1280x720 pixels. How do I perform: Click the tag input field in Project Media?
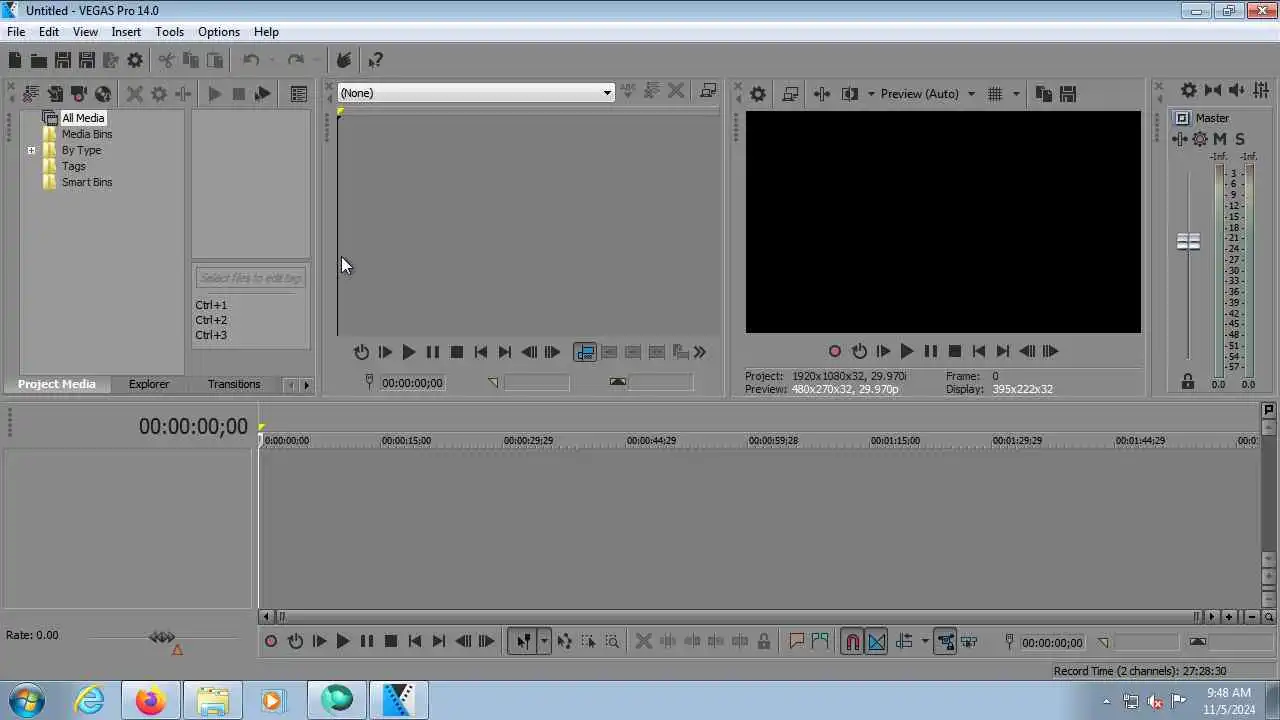[250, 278]
